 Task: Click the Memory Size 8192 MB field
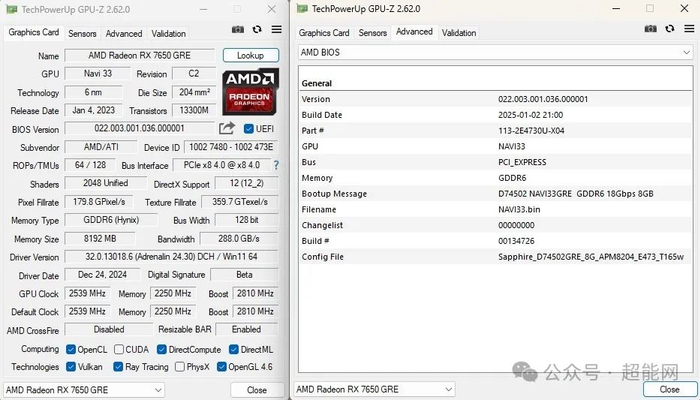click(100, 239)
